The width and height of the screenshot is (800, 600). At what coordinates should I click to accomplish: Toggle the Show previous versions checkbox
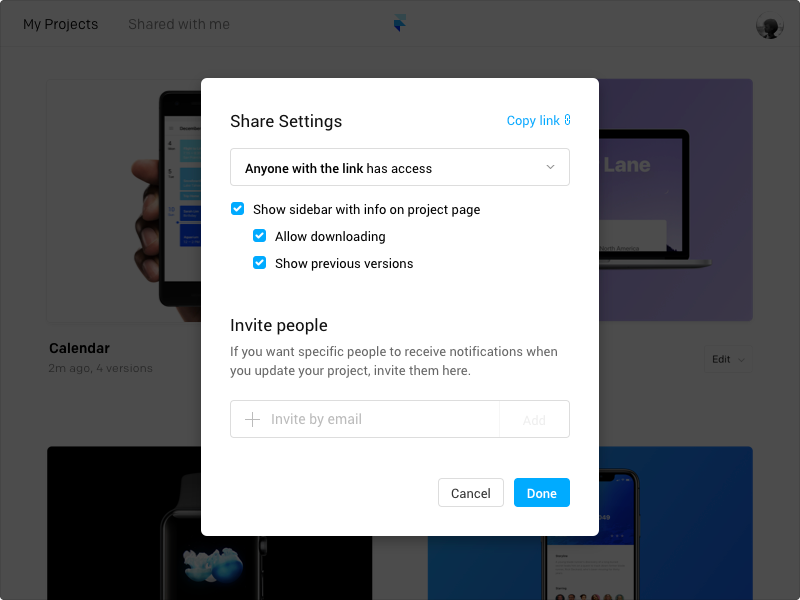tap(259, 263)
